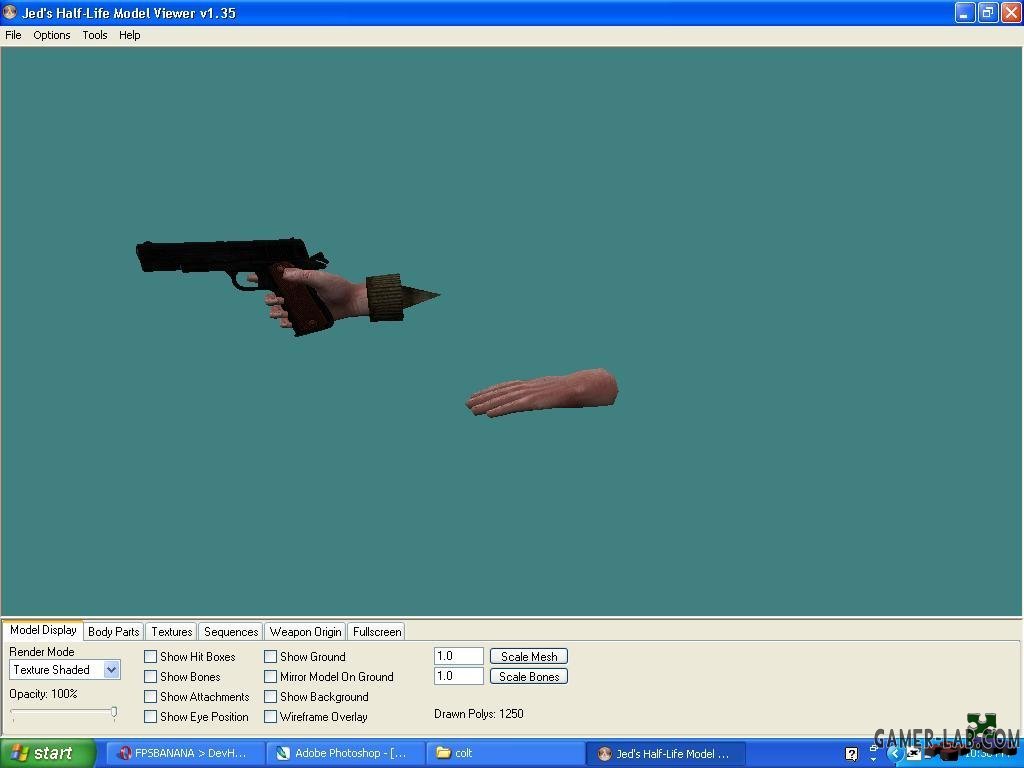Click the Scale Bones button
1024x768 pixels.
(529, 677)
